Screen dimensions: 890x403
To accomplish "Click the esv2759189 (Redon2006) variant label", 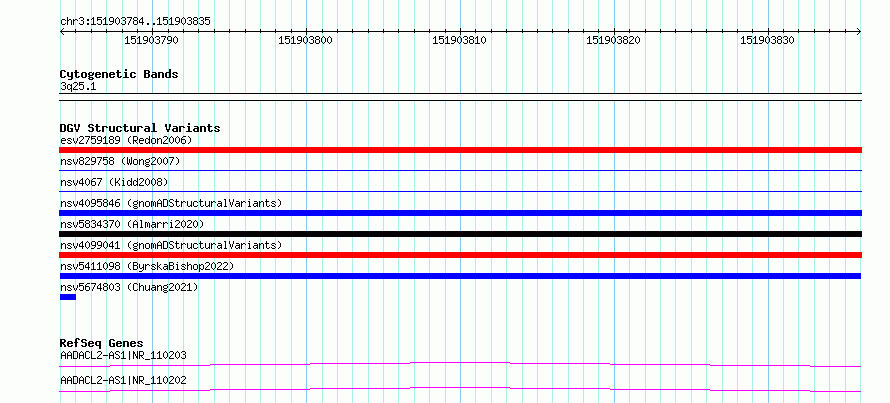I will pyautogui.click(x=126, y=140).
